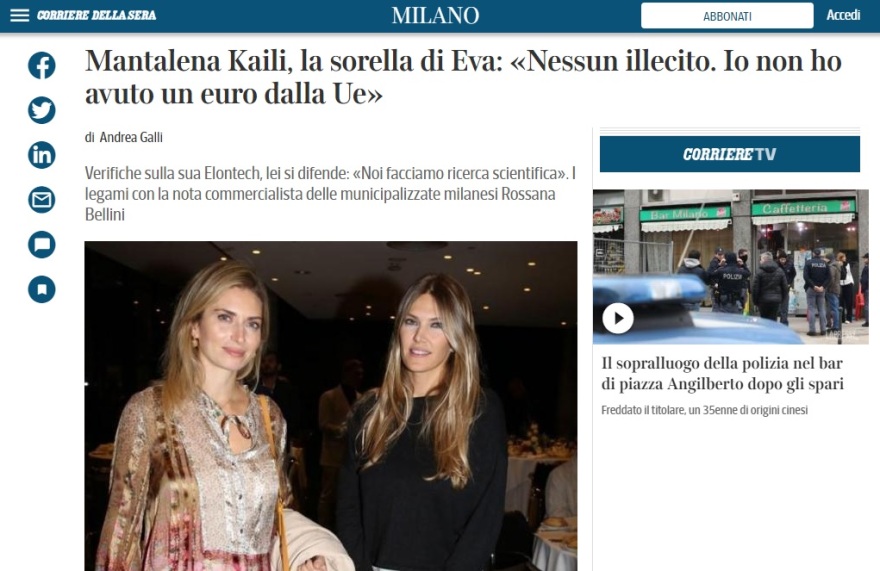Click the Mantalena Kaili article headline
Image resolution: width=880 pixels, height=571 pixels.
tap(463, 77)
